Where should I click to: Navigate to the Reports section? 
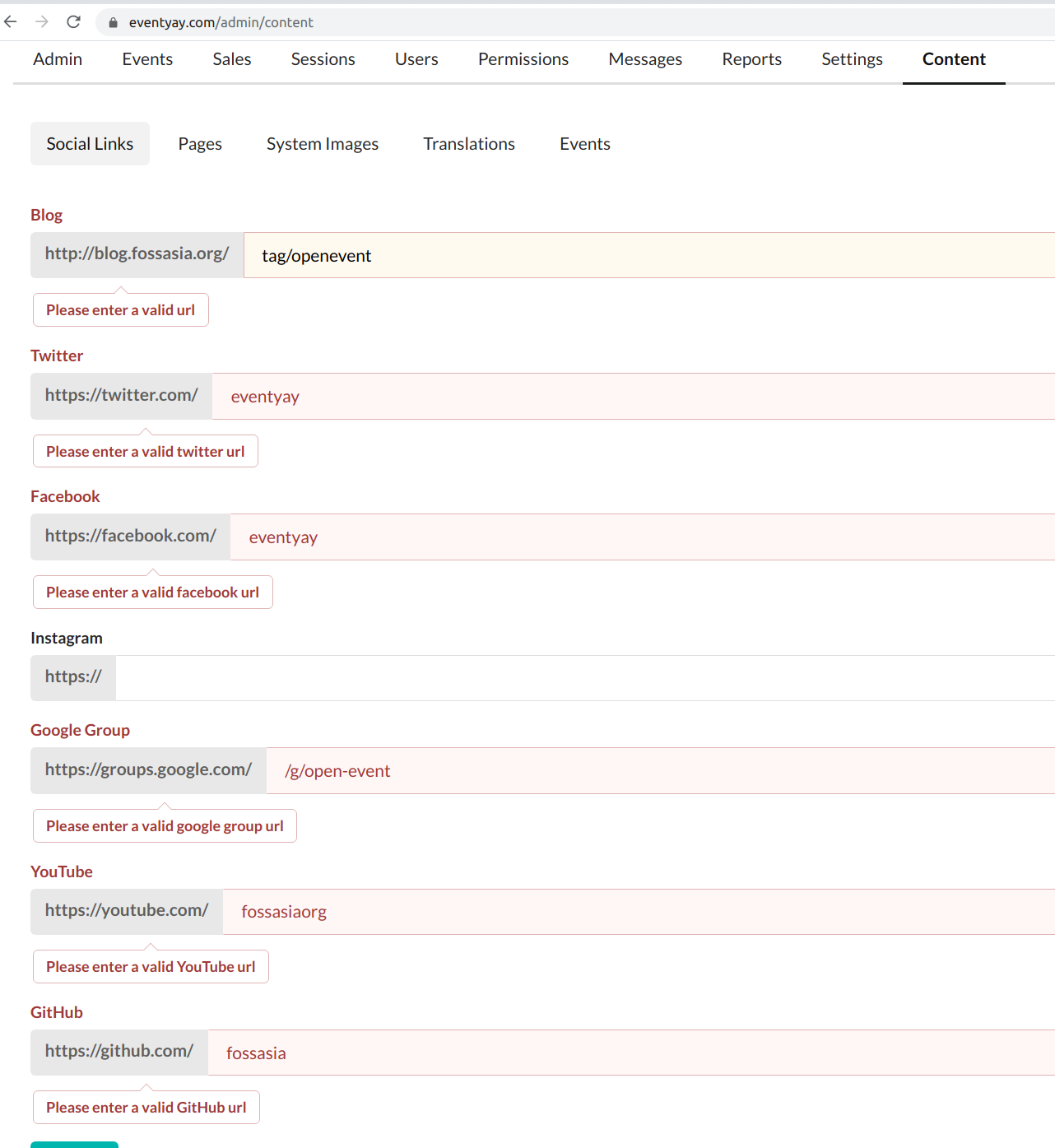pos(751,58)
